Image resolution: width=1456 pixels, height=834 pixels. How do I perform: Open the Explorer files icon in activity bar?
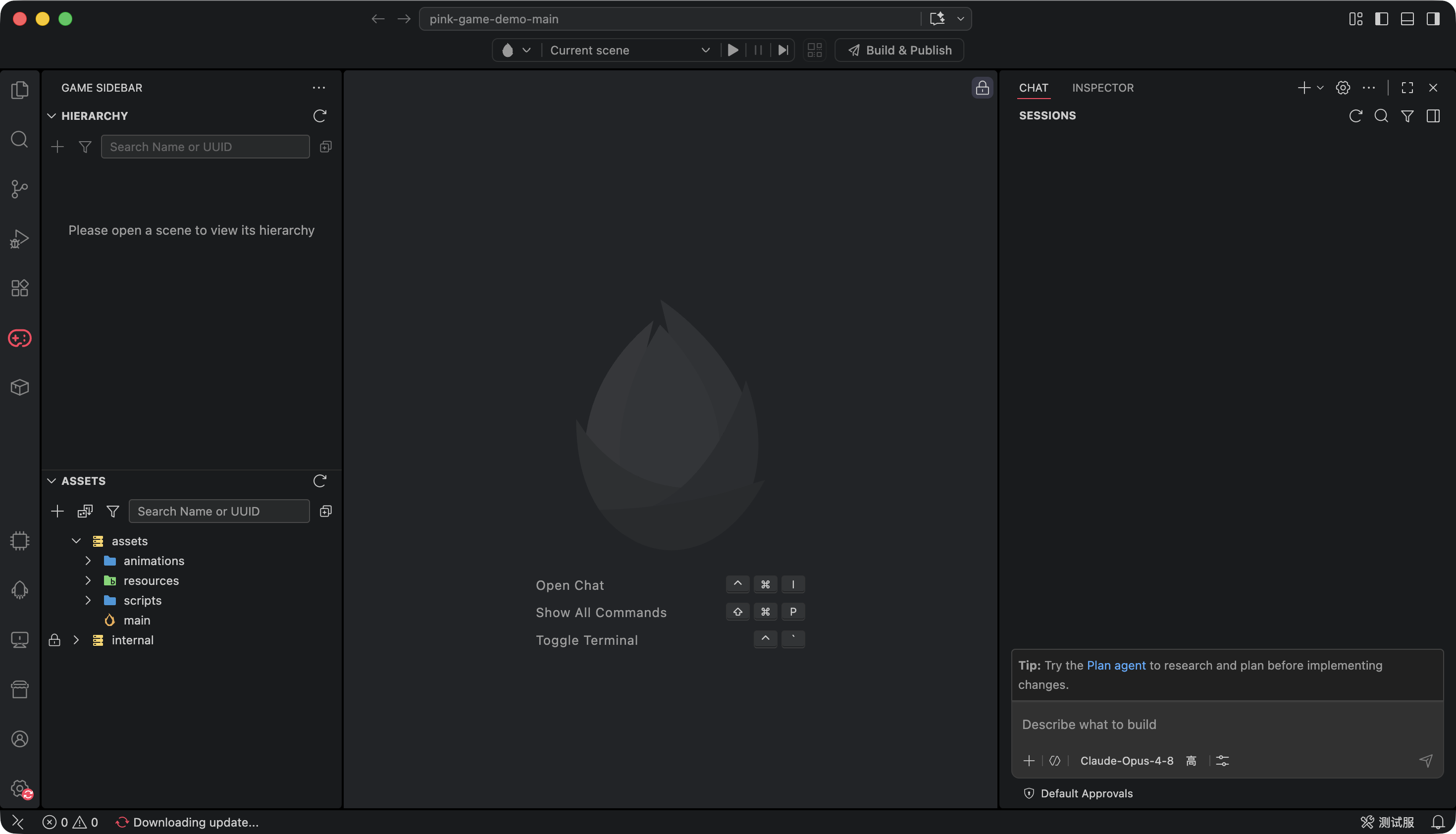pos(19,90)
